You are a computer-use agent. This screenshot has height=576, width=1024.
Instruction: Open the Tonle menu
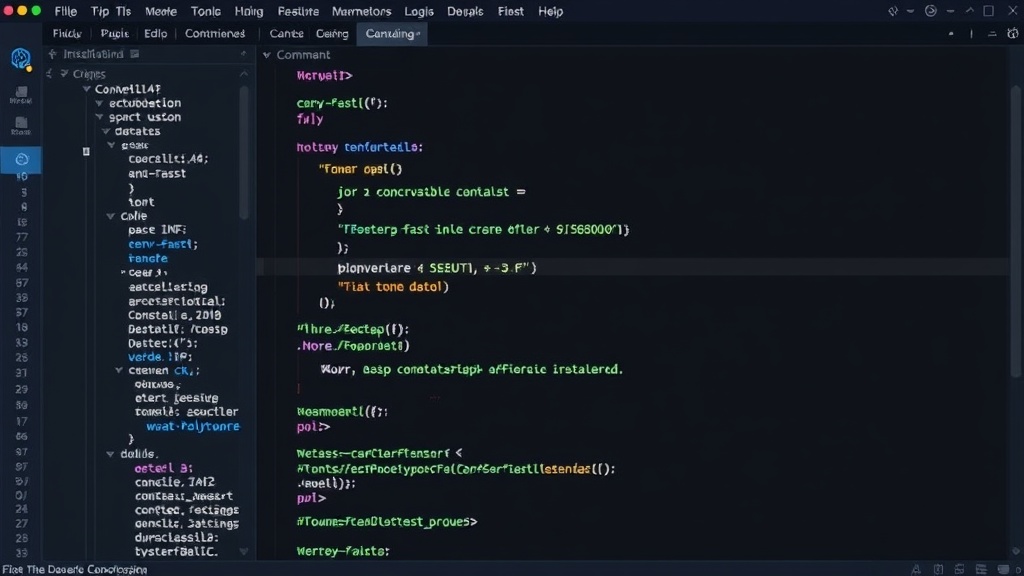(x=206, y=12)
